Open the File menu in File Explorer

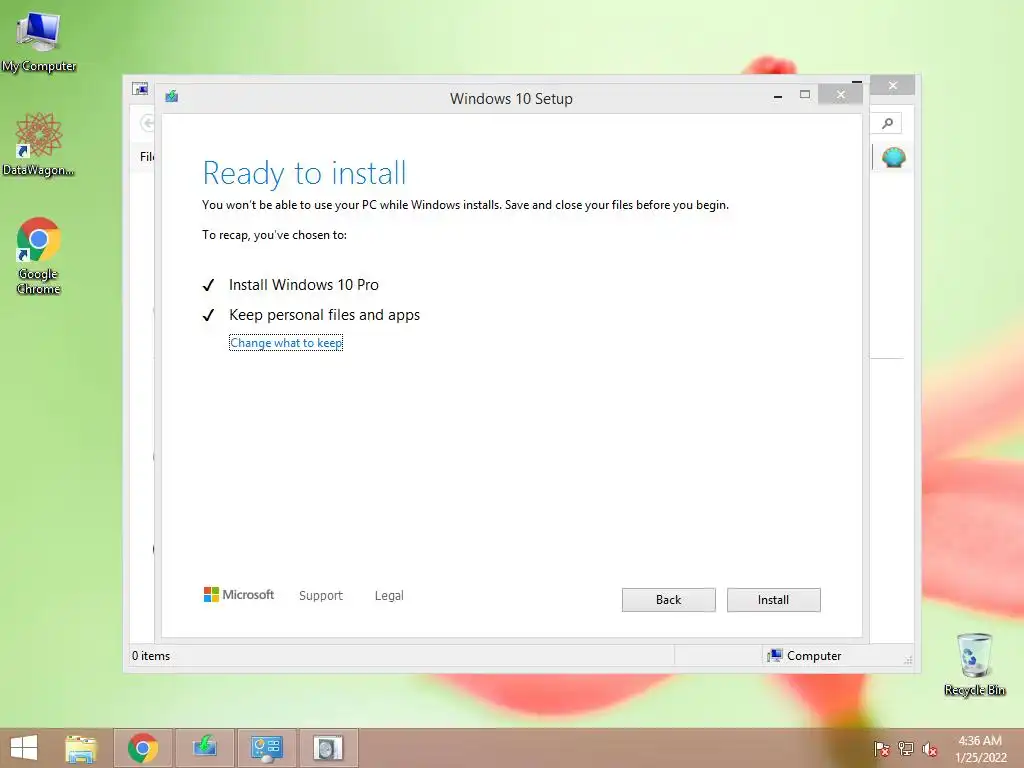point(147,157)
